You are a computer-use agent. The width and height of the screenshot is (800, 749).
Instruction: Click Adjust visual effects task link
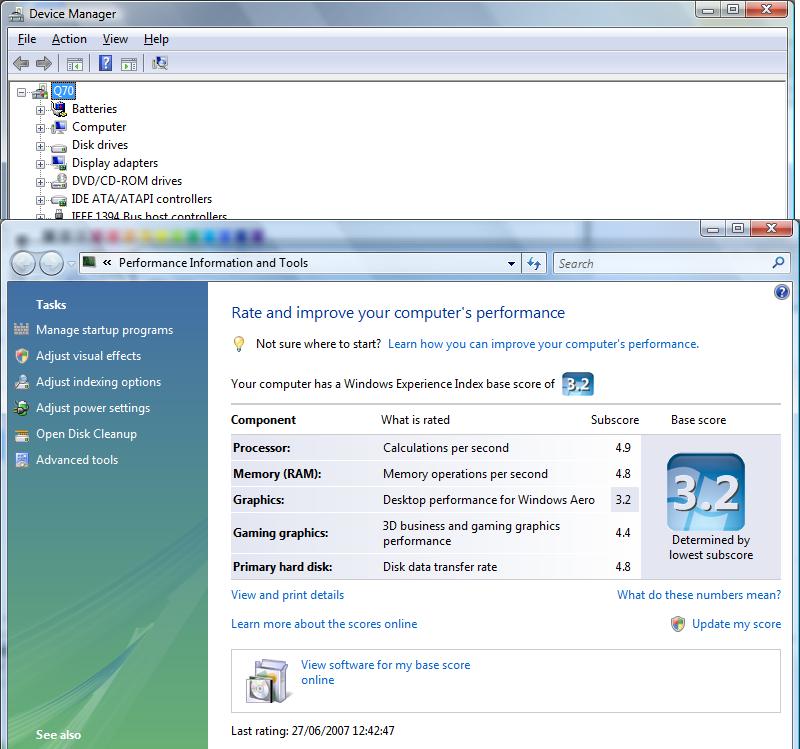coord(88,356)
